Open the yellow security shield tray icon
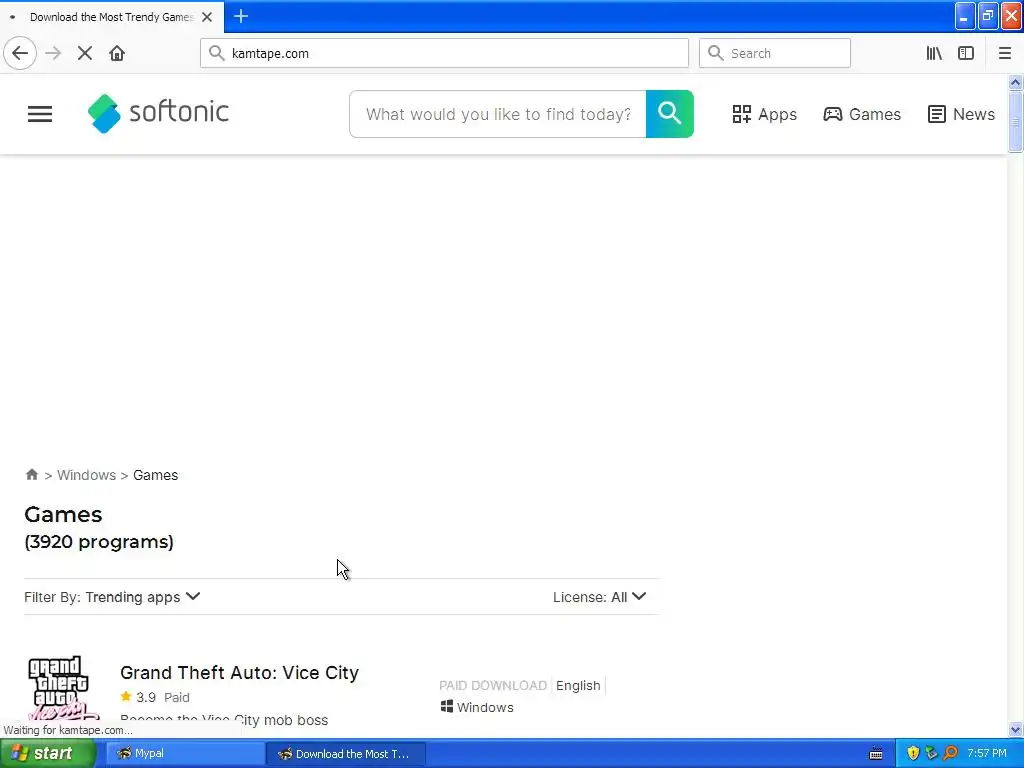The image size is (1024, 768). click(913, 753)
